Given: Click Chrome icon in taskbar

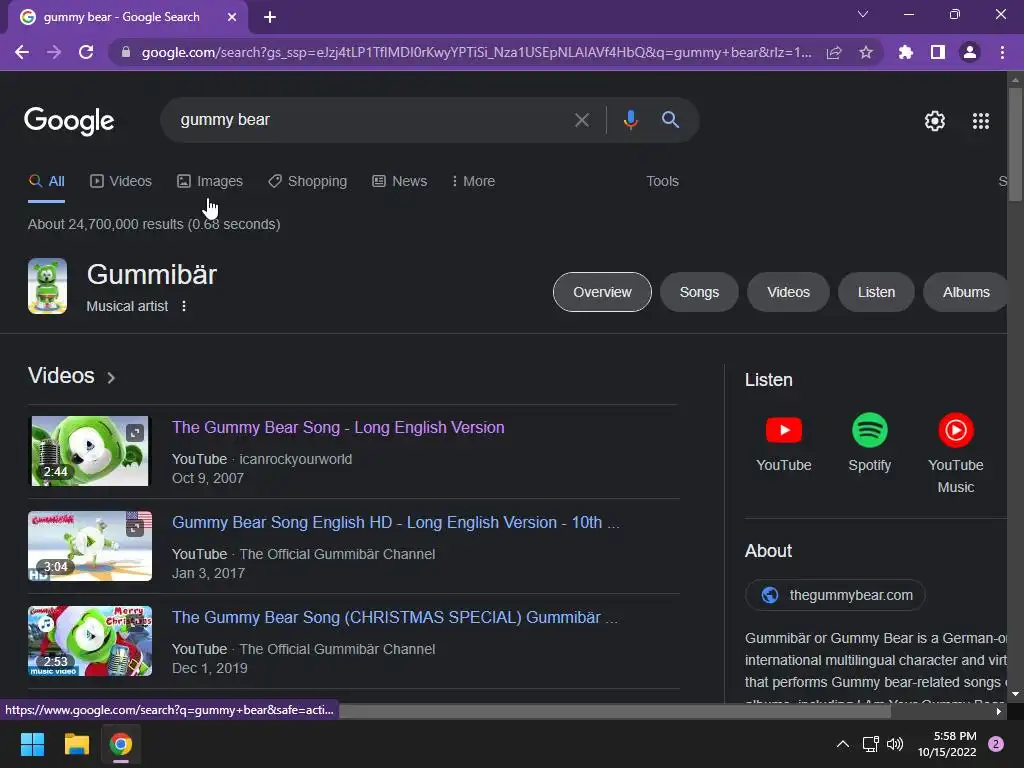Looking at the screenshot, I should [x=121, y=744].
